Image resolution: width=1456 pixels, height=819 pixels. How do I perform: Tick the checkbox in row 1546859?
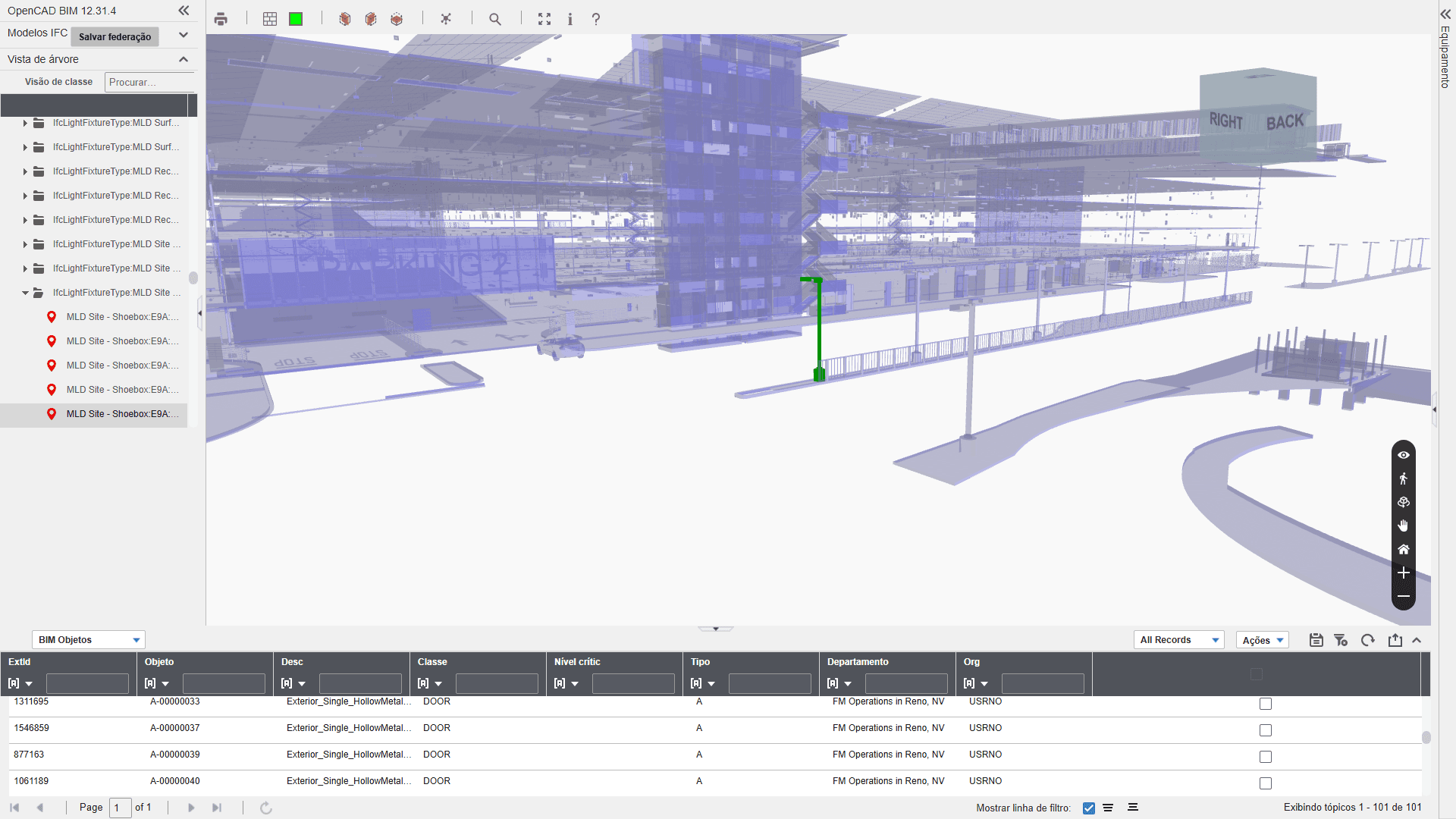coord(1266,730)
